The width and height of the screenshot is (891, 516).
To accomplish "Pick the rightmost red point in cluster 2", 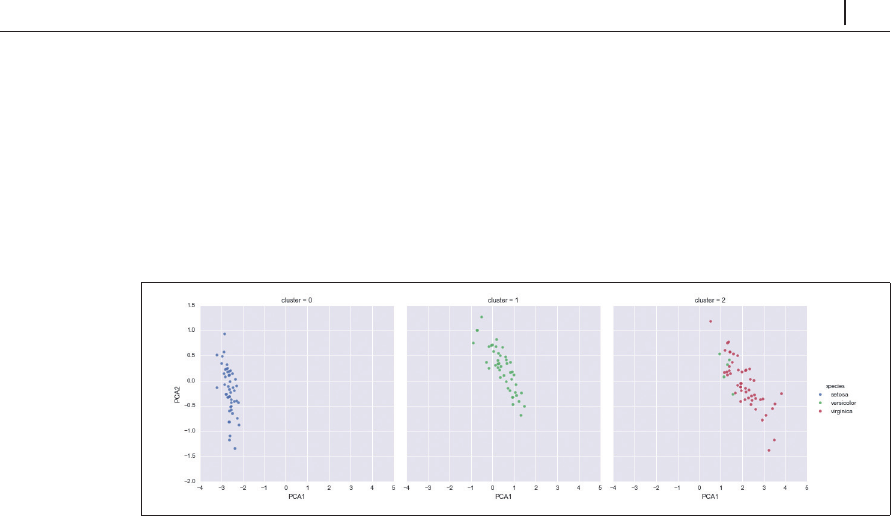I will 782,393.
